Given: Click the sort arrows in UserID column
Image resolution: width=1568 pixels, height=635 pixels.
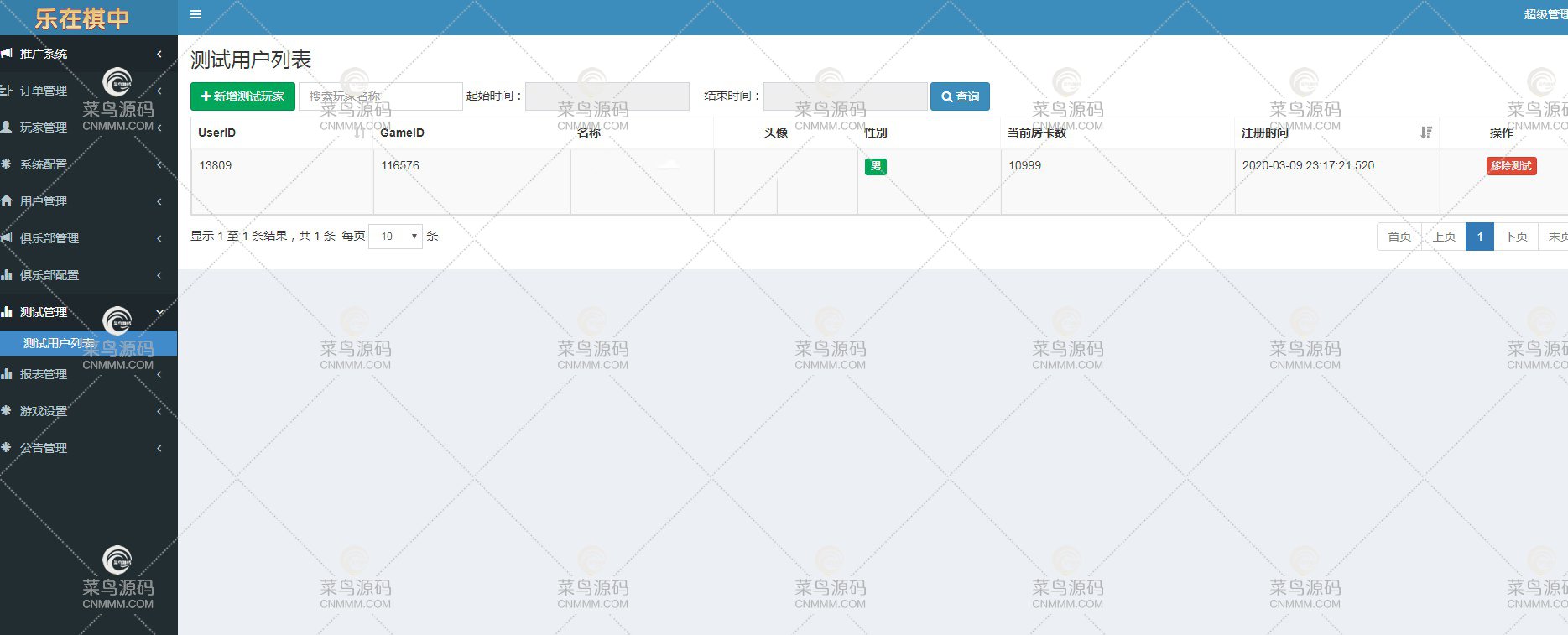Looking at the screenshot, I should click(x=360, y=133).
